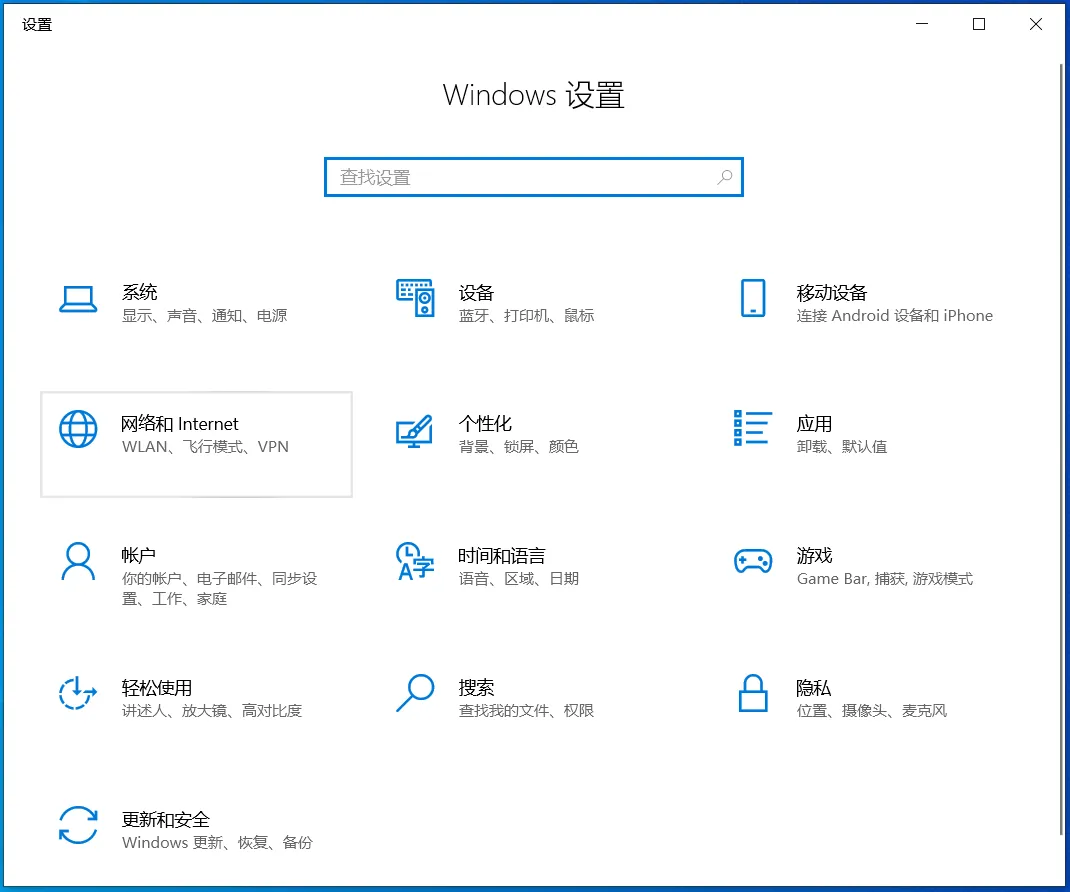The width and height of the screenshot is (1070, 892).
Task: Click the vertical scrollbar on the right
Action: click(x=1061, y=448)
